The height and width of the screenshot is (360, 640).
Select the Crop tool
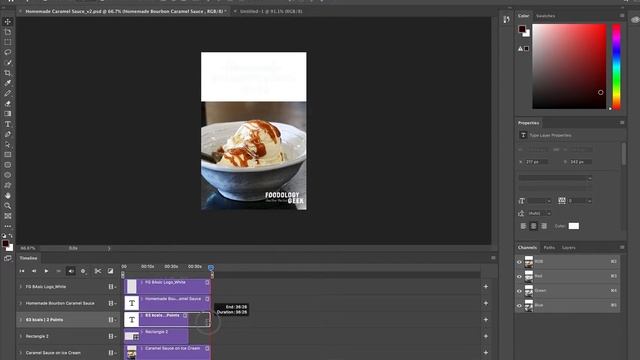point(7,73)
